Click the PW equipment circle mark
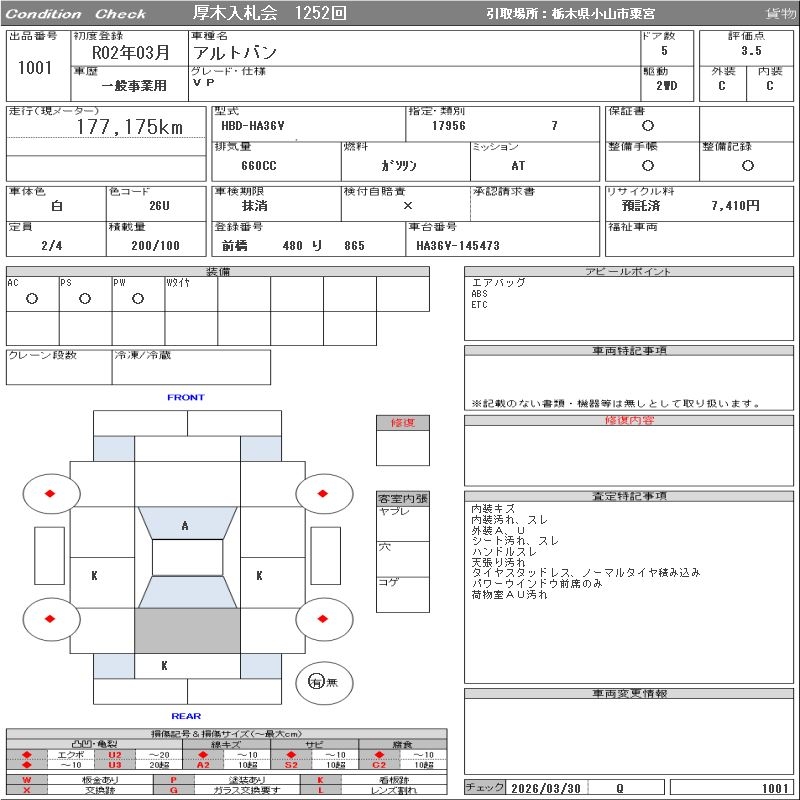Screen dimensions: 800x800 pos(138,299)
